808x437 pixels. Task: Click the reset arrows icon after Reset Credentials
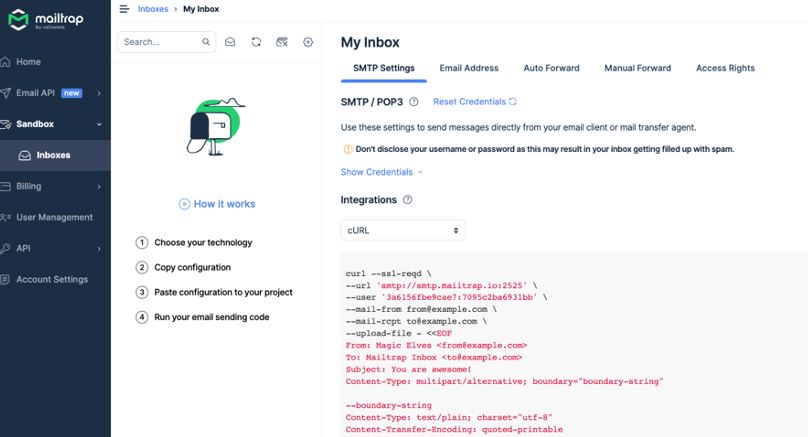click(512, 102)
